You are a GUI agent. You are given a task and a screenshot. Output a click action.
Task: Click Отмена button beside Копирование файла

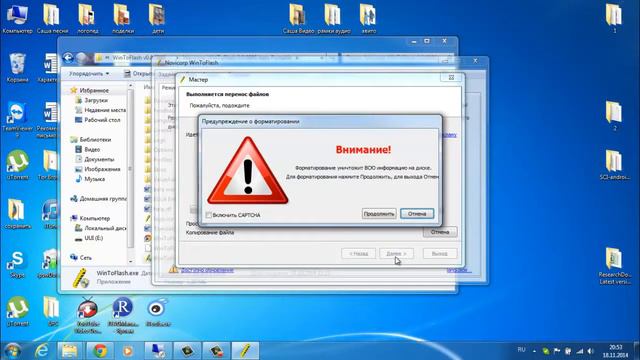pos(440,232)
